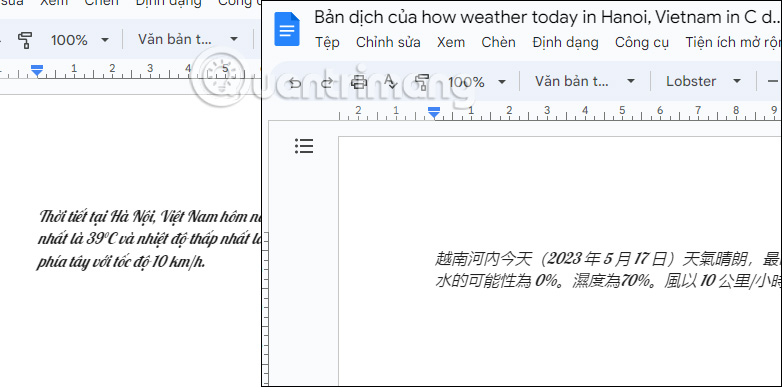Screen dimensions: 782x387
Task: Open zoom 100% dropdown in front window
Action: click(x=477, y=82)
